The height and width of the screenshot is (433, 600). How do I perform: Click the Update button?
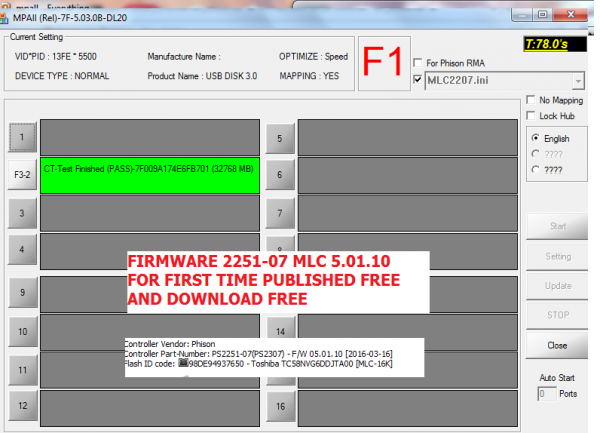tap(557, 286)
